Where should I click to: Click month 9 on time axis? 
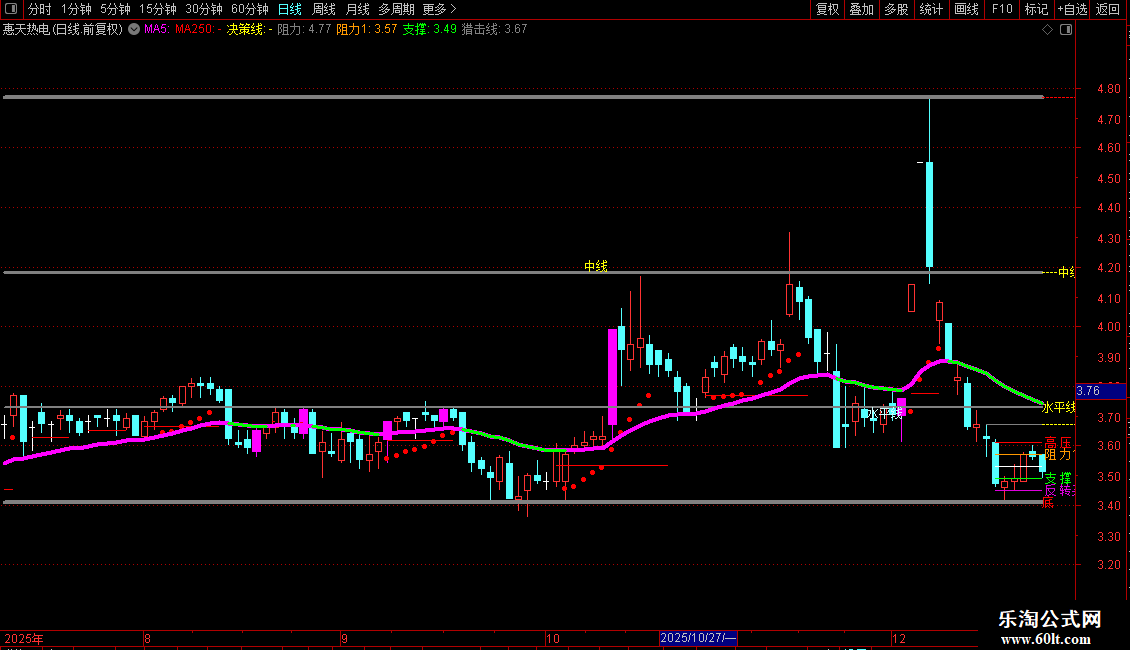[344, 638]
